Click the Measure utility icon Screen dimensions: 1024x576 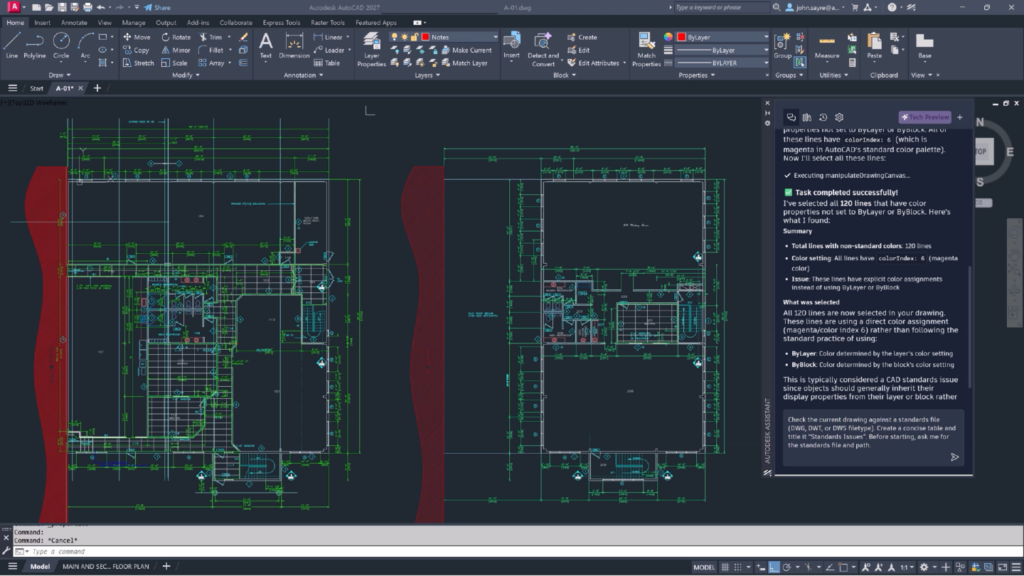pyautogui.click(x=827, y=46)
